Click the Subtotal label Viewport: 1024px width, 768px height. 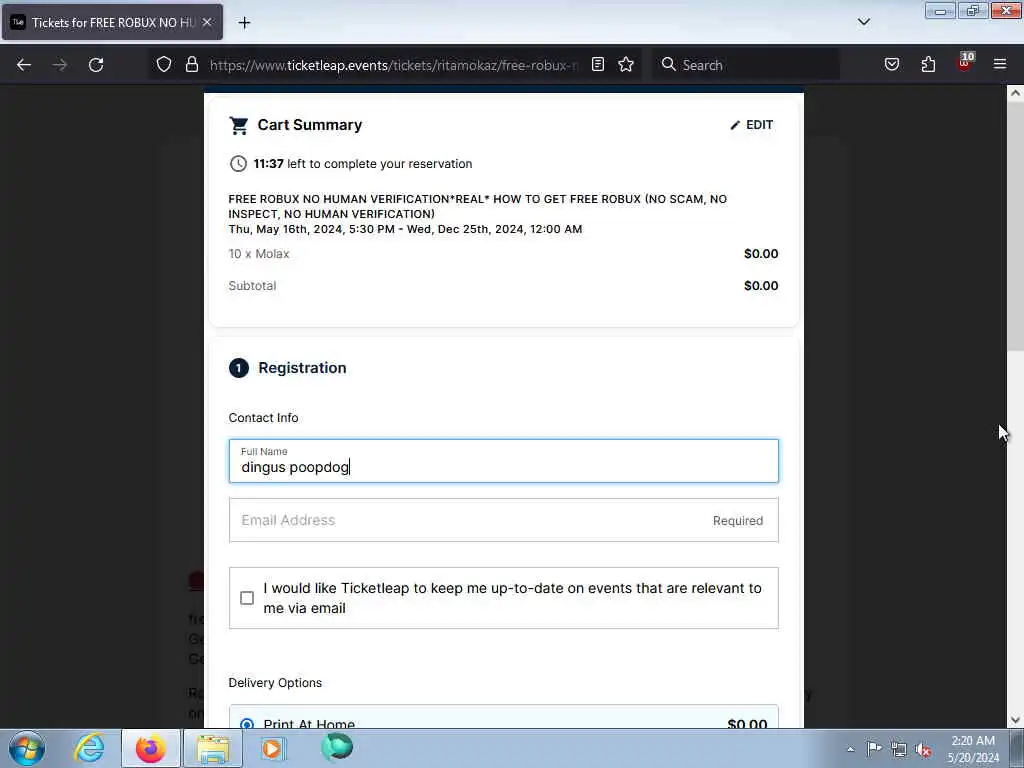(x=252, y=286)
